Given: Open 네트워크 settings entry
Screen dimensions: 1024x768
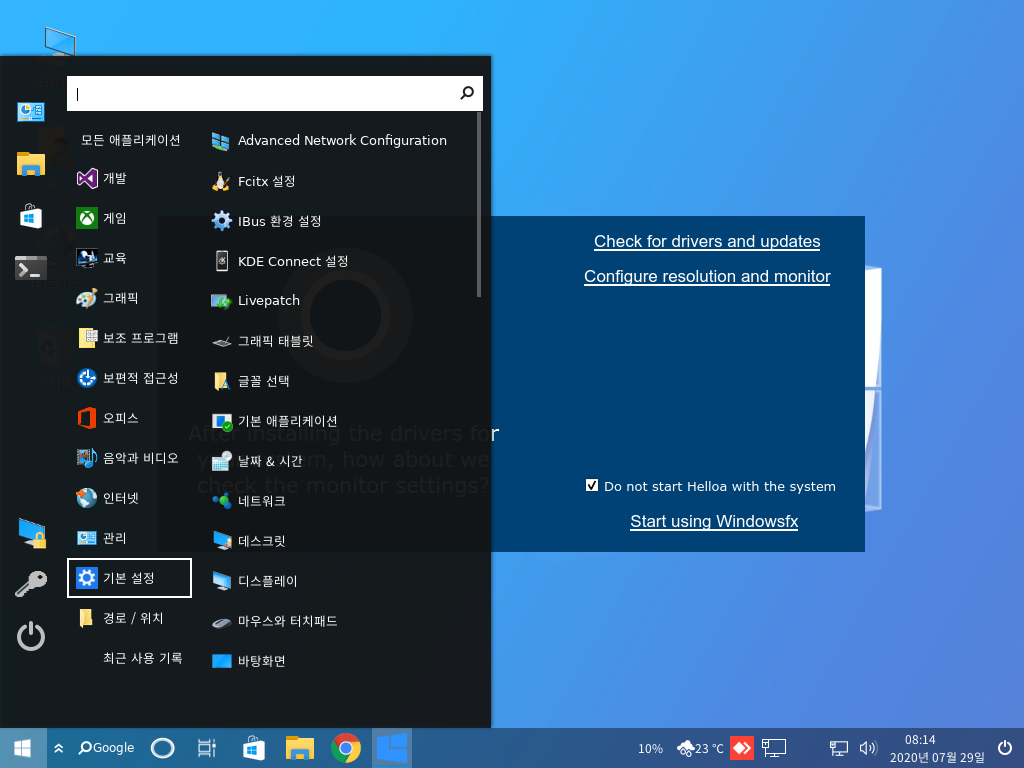Looking at the screenshot, I should (x=249, y=501).
